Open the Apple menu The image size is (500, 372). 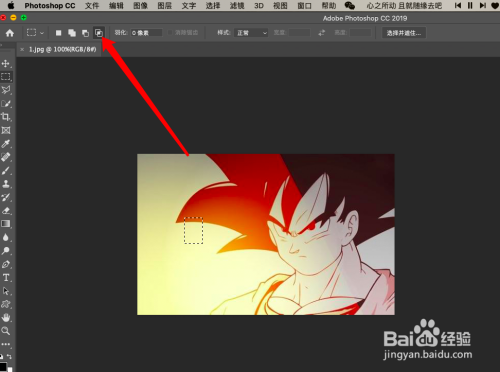click(11, 5)
